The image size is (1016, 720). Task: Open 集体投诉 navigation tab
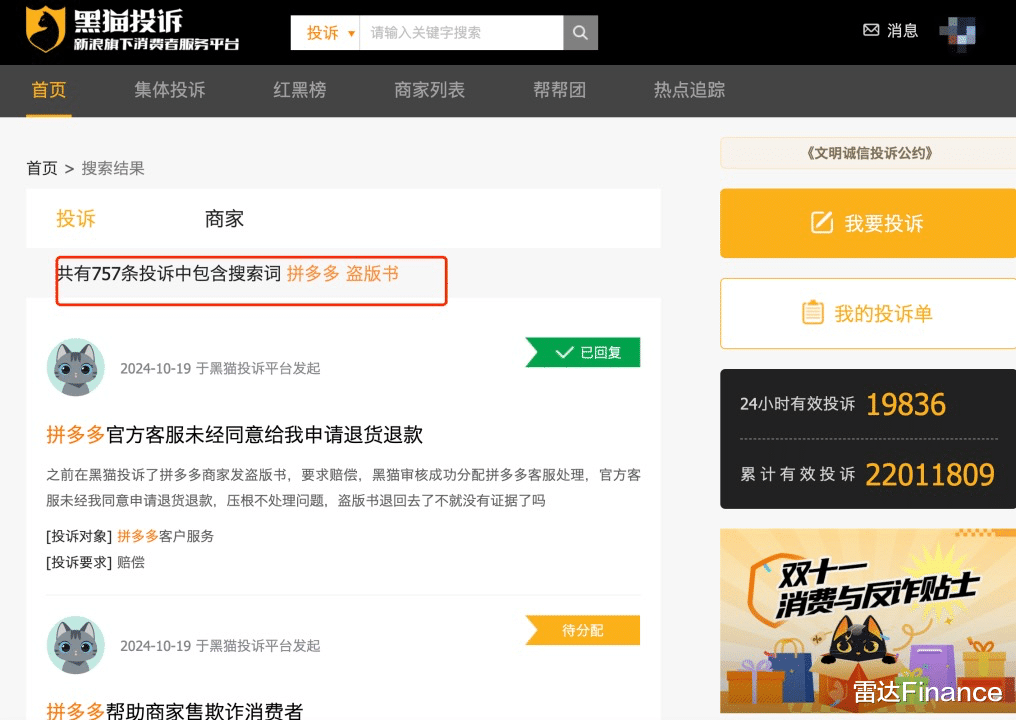[x=170, y=90]
